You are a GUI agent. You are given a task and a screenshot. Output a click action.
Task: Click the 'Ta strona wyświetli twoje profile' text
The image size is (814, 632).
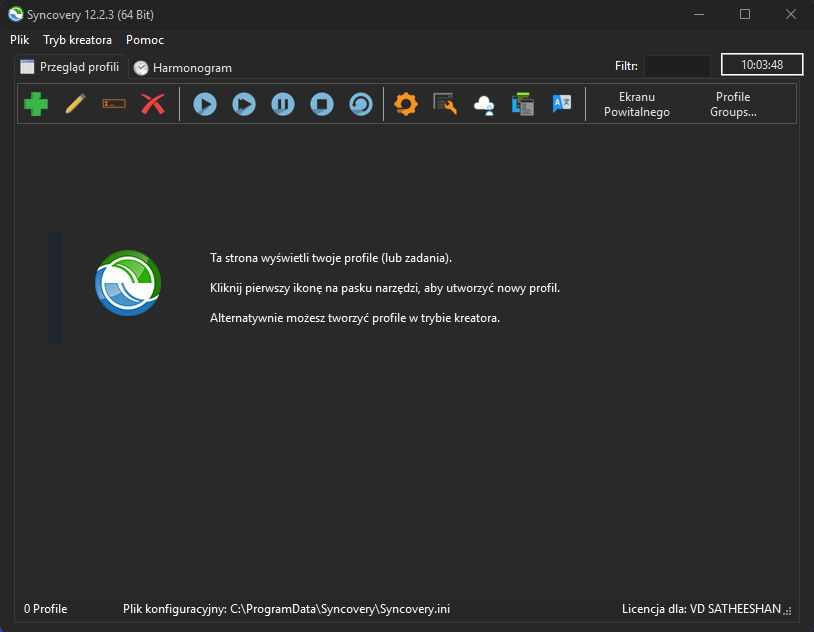[x=331, y=258]
